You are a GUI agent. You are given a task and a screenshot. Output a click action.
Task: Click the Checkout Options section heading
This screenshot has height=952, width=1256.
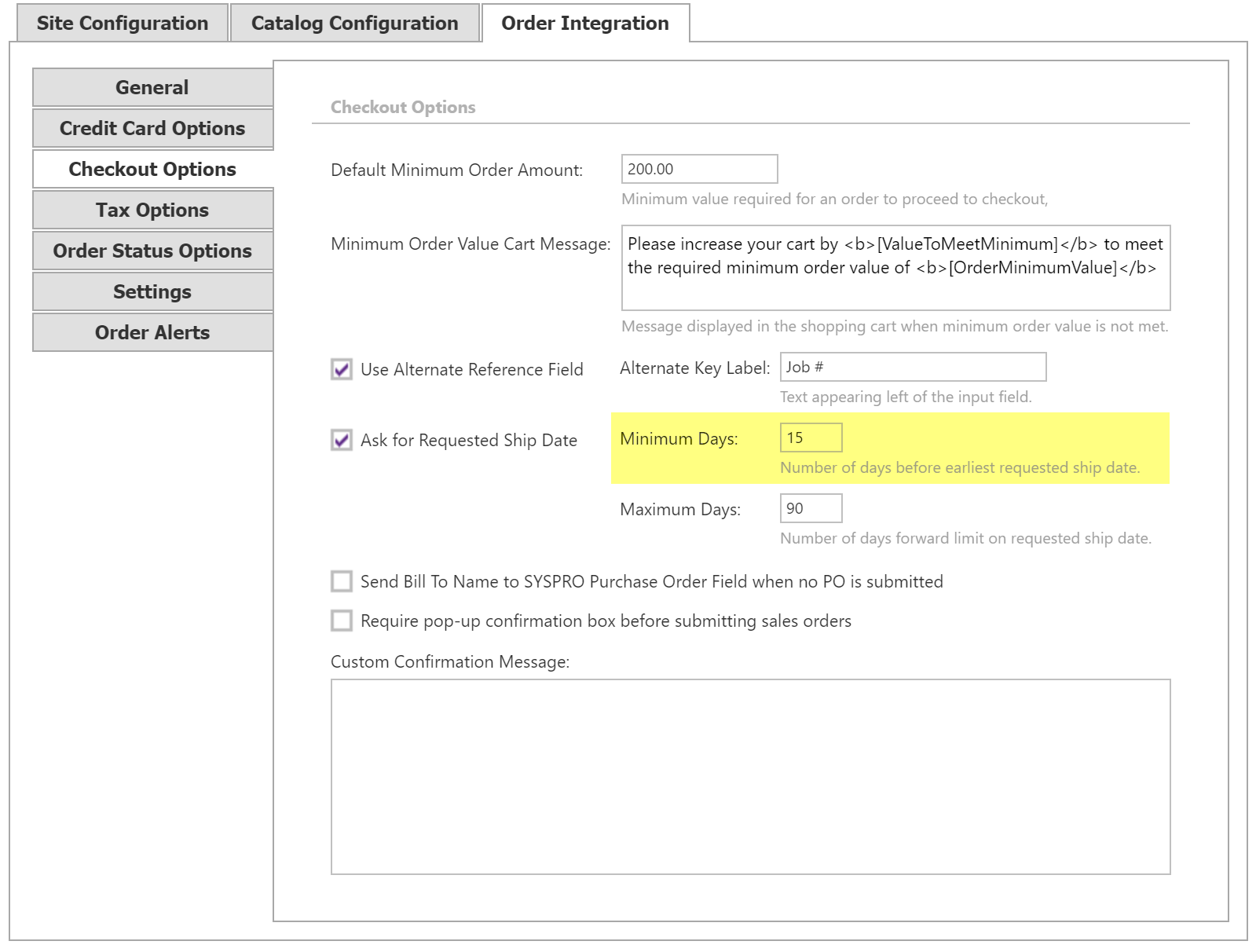coord(403,108)
